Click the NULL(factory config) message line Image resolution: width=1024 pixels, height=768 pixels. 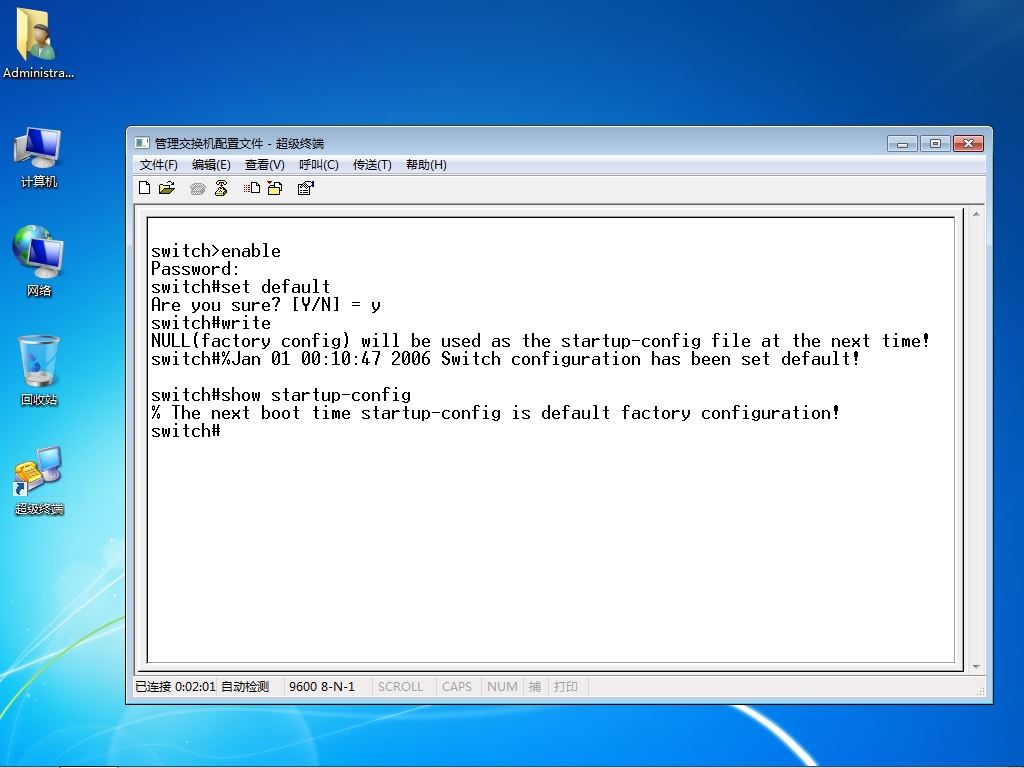coord(540,341)
